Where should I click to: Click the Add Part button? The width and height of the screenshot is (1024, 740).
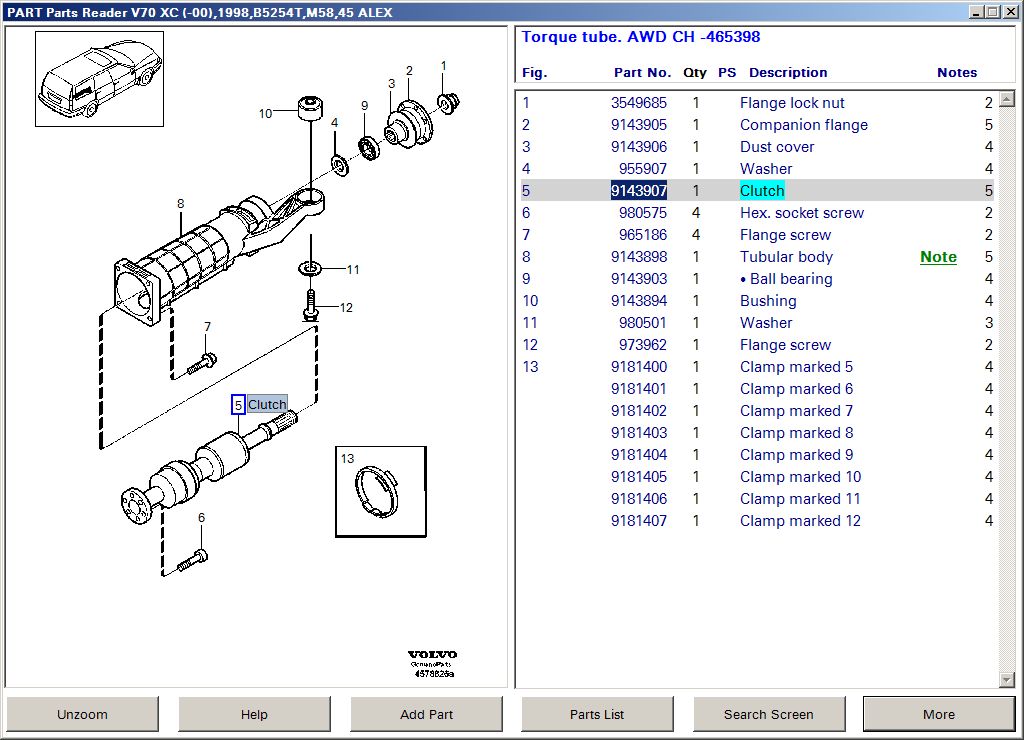[x=426, y=714]
